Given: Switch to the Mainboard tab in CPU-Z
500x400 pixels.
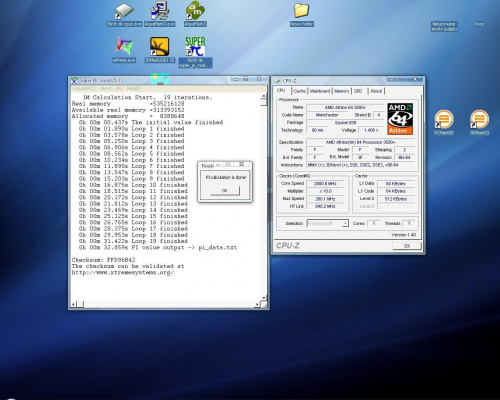Looking at the screenshot, I should tap(320, 91).
